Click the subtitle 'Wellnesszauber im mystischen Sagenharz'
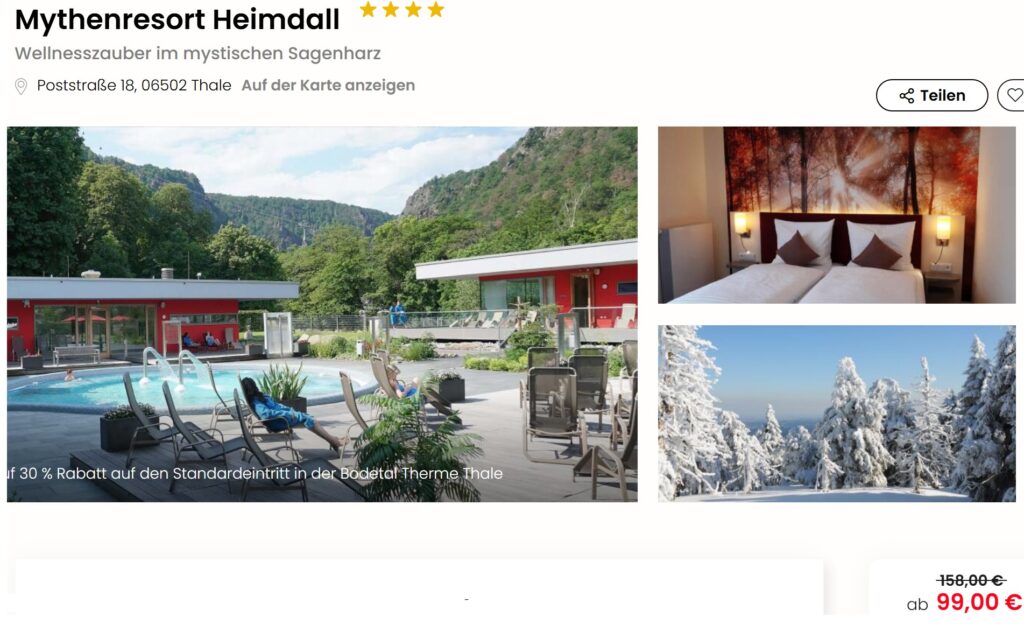Viewport: 1024px width, 624px height. tap(197, 54)
